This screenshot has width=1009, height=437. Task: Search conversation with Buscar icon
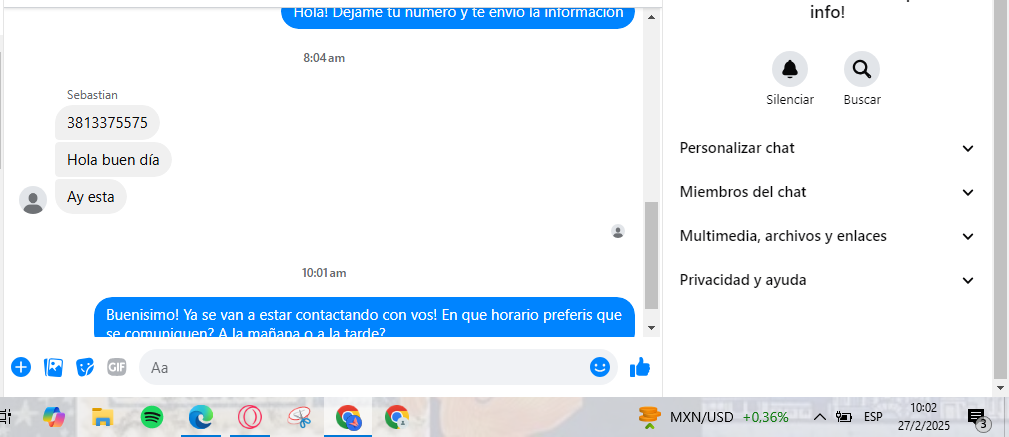(862, 69)
